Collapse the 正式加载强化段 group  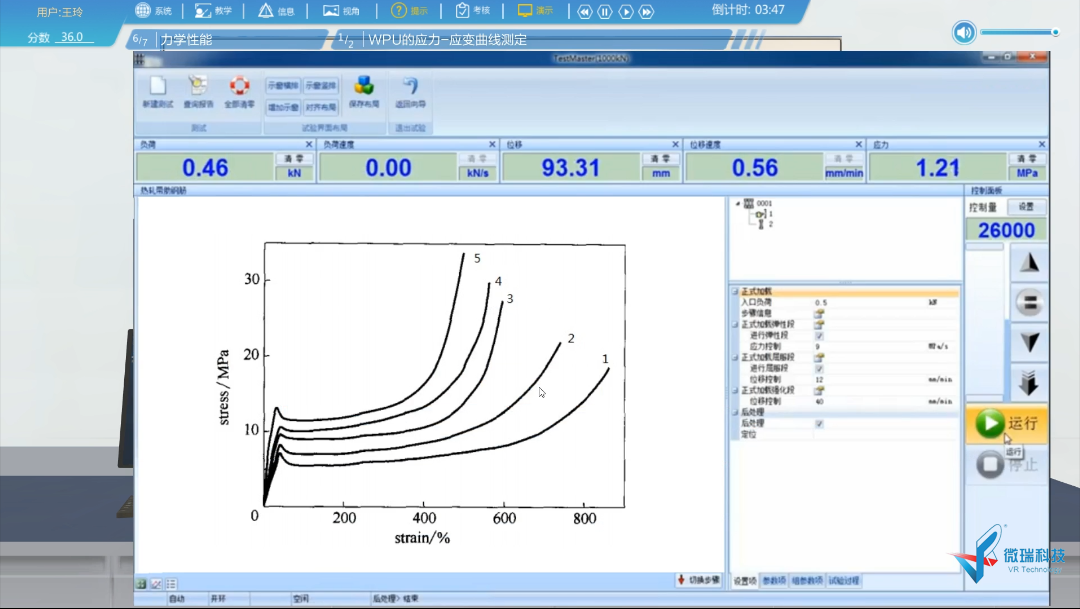735,391
